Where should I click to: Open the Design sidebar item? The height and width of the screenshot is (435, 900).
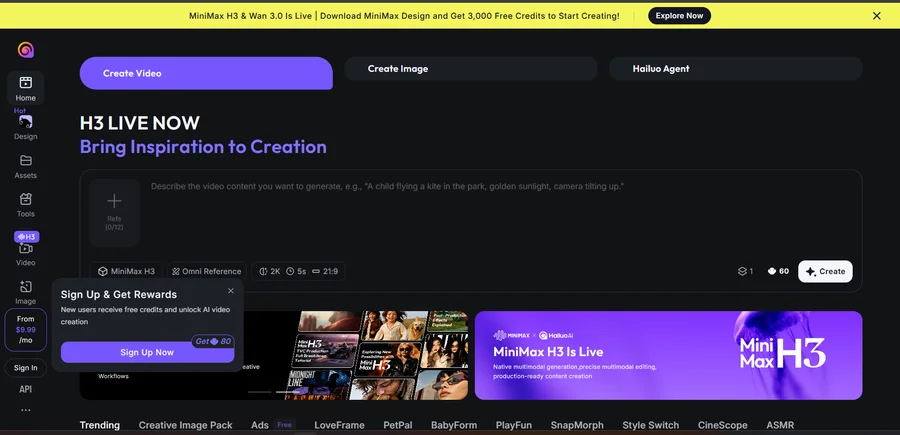point(25,127)
